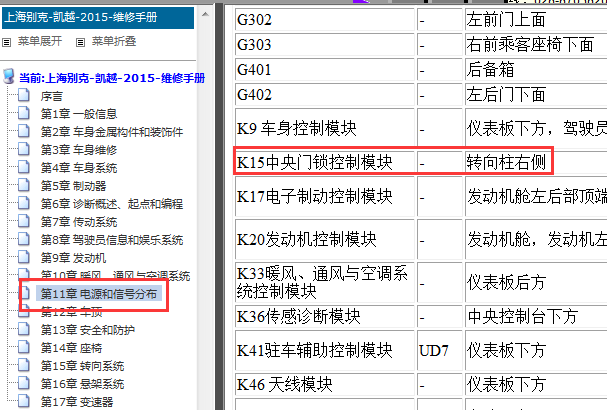The height and width of the screenshot is (410, 607).
Task: Click the page icon beside 第8章 驾驶员信息和娱乐系统
Action: (24, 239)
